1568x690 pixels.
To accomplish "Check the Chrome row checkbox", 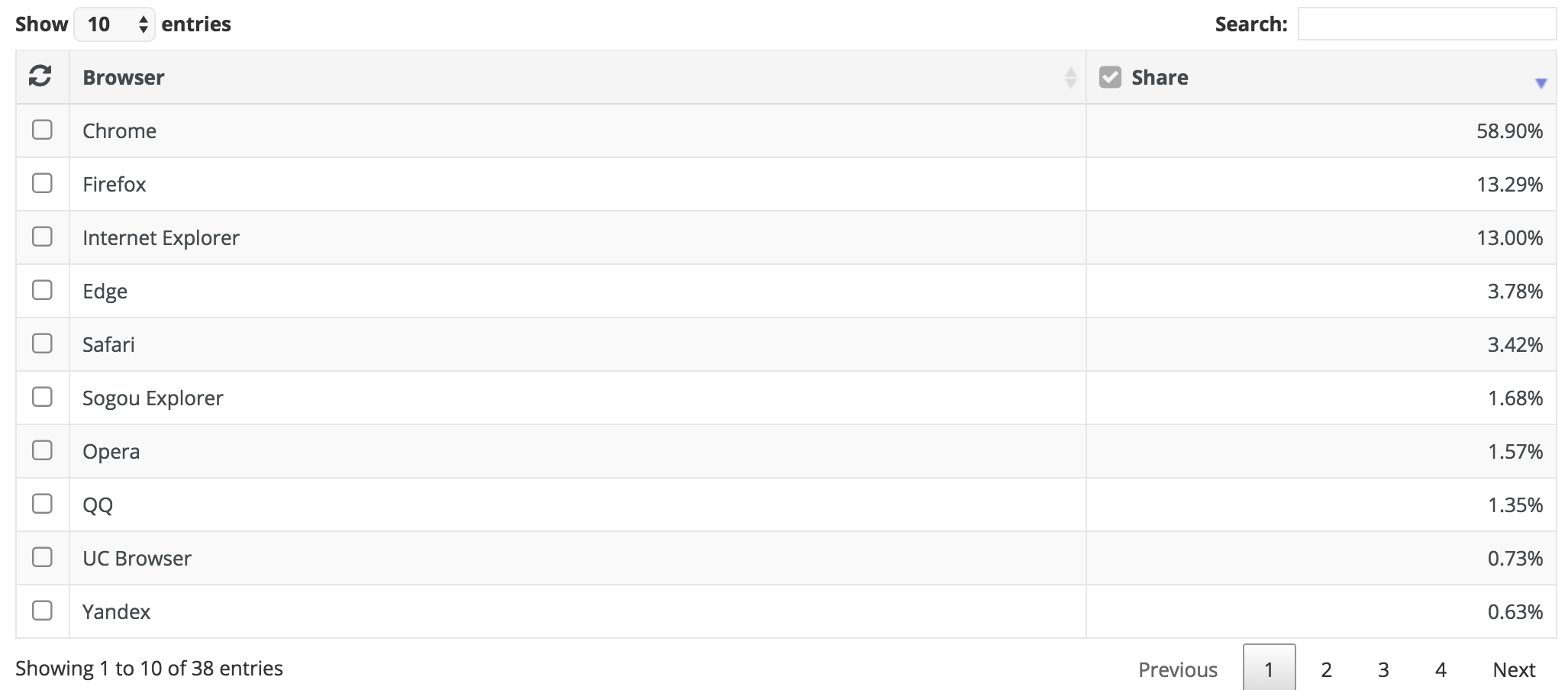I will (42, 130).
